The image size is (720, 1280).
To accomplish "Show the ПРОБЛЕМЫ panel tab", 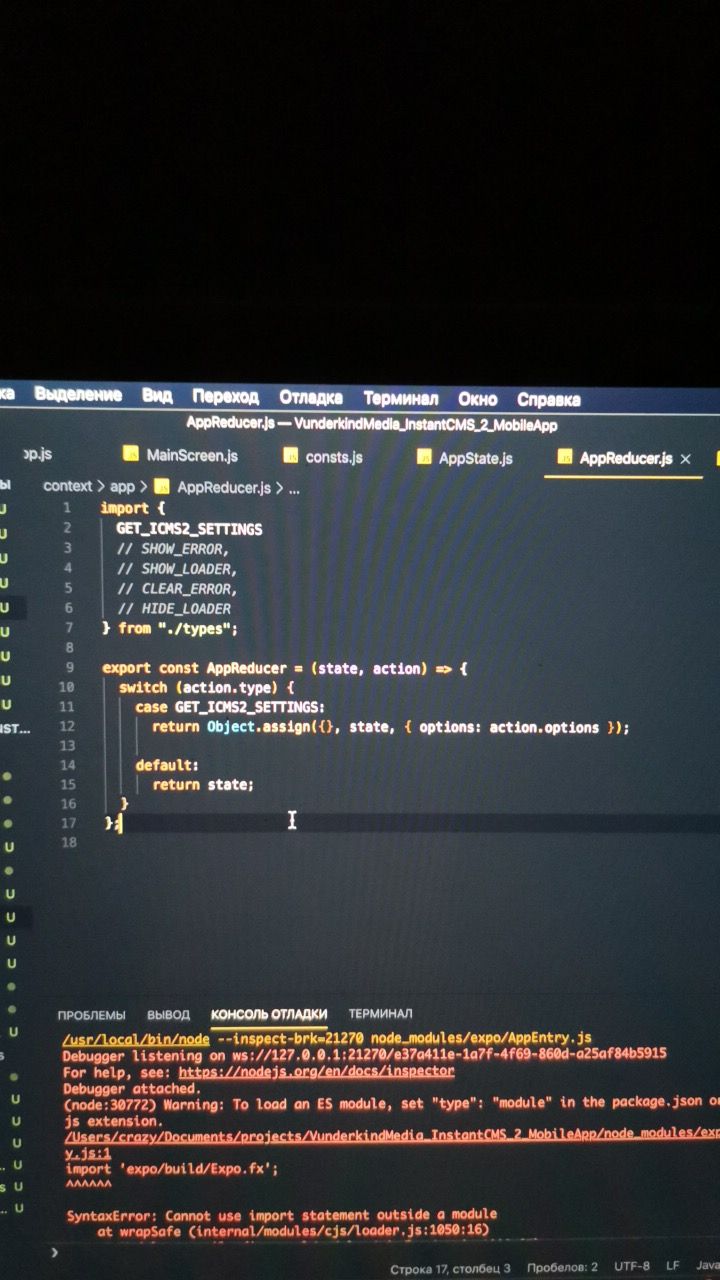I will [x=92, y=1015].
